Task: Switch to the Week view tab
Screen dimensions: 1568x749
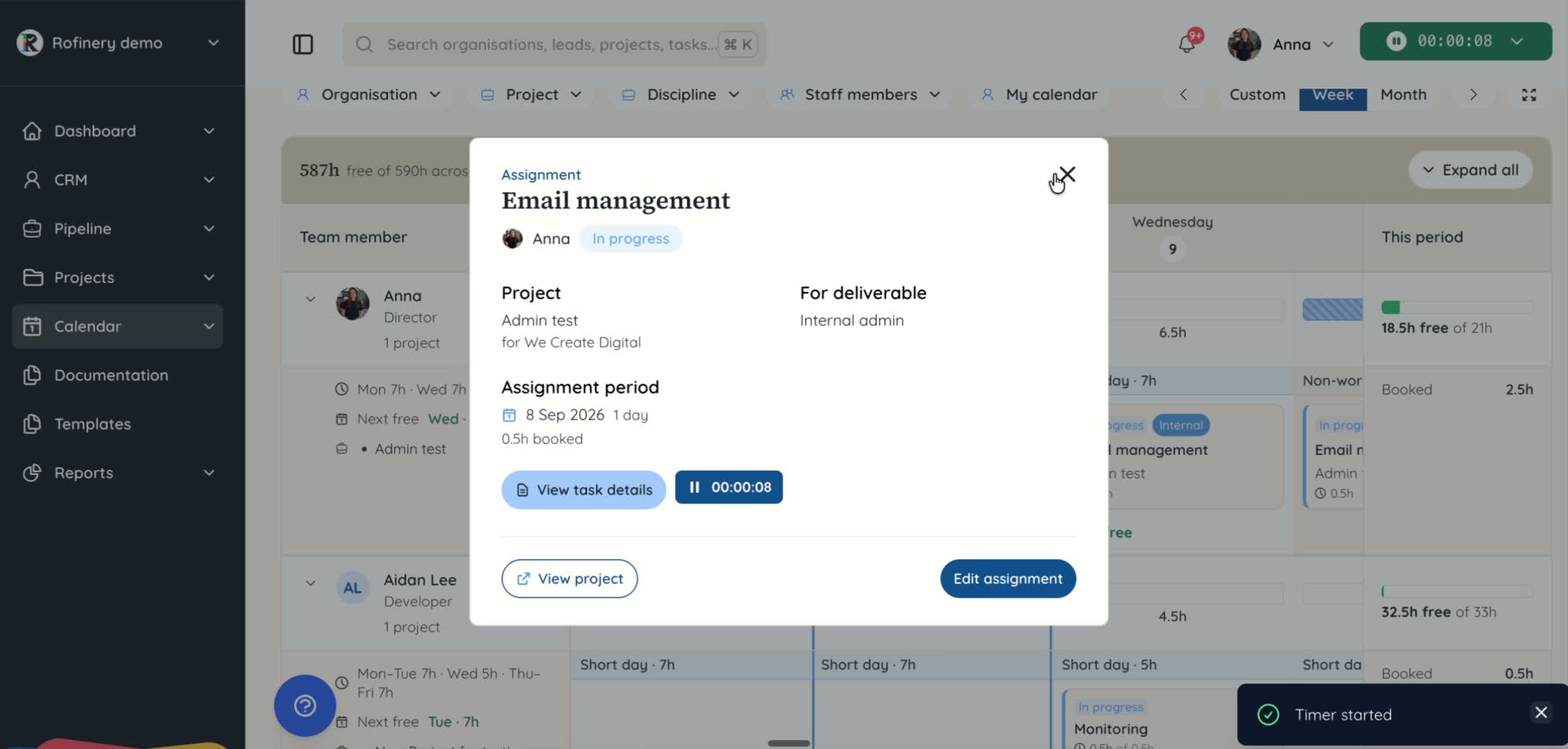Action: click(1333, 95)
